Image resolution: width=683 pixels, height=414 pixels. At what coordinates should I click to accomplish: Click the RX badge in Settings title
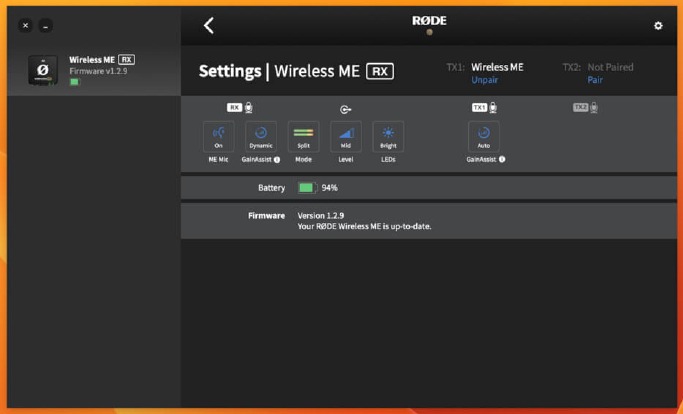(380, 71)
